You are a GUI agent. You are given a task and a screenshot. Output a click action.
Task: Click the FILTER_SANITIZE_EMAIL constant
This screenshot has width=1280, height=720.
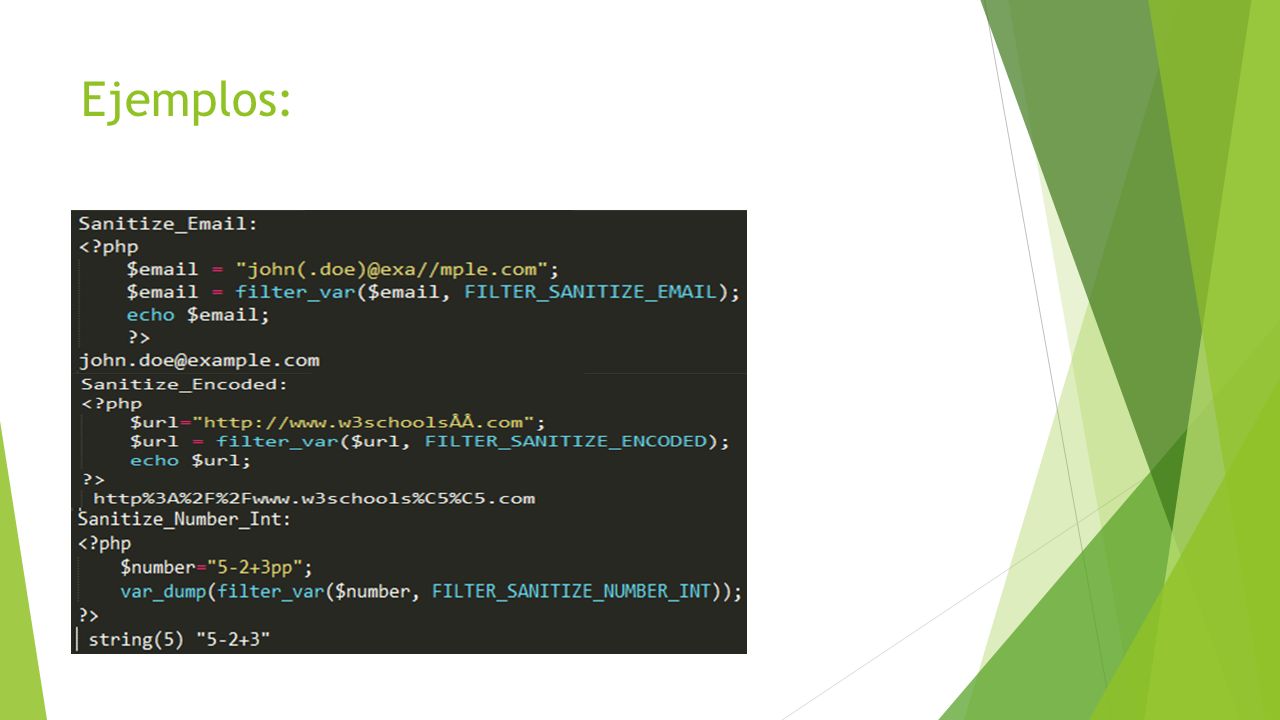pyautogui.click(x=591, y=292)
